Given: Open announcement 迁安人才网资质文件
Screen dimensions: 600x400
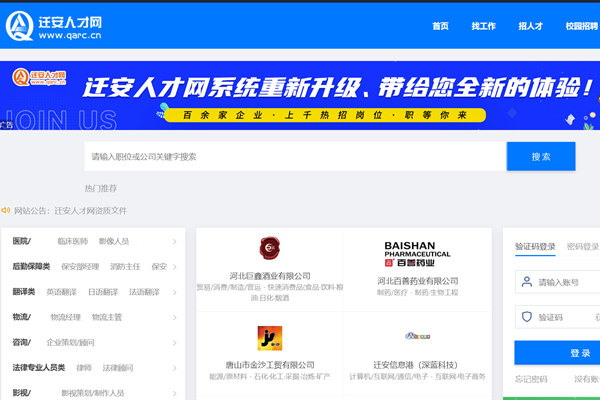Looking at the screenshot, I should point(90,211).
